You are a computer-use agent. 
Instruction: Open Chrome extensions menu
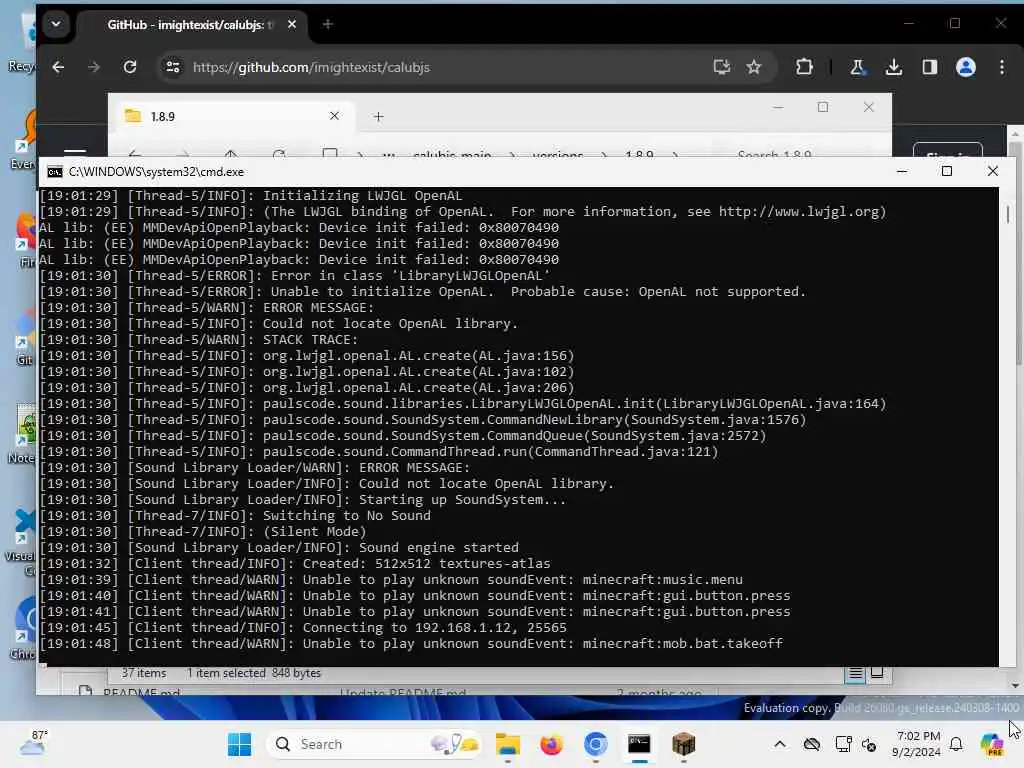click(805, 67)
